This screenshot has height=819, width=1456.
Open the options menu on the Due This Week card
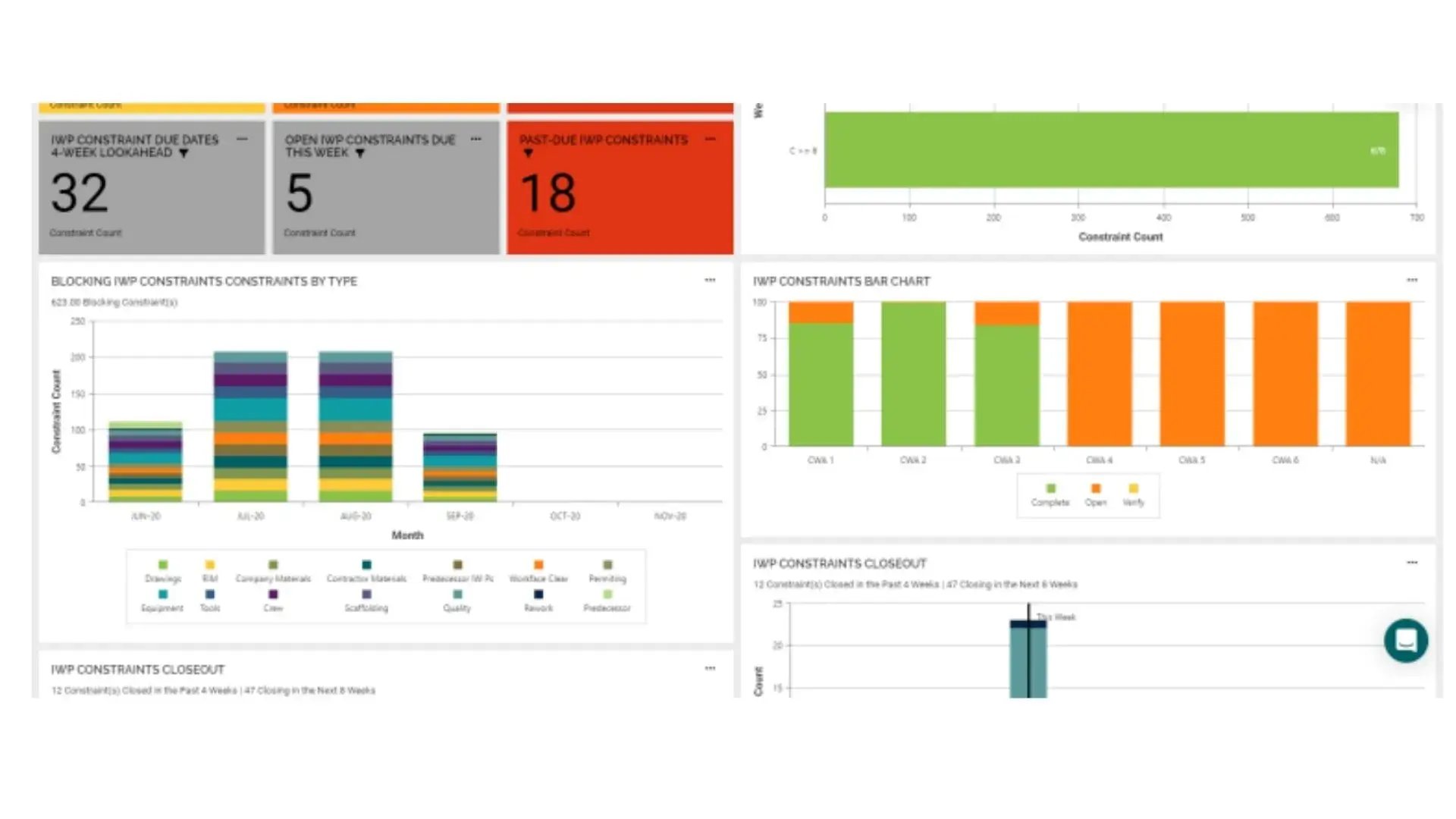point(475,140)
